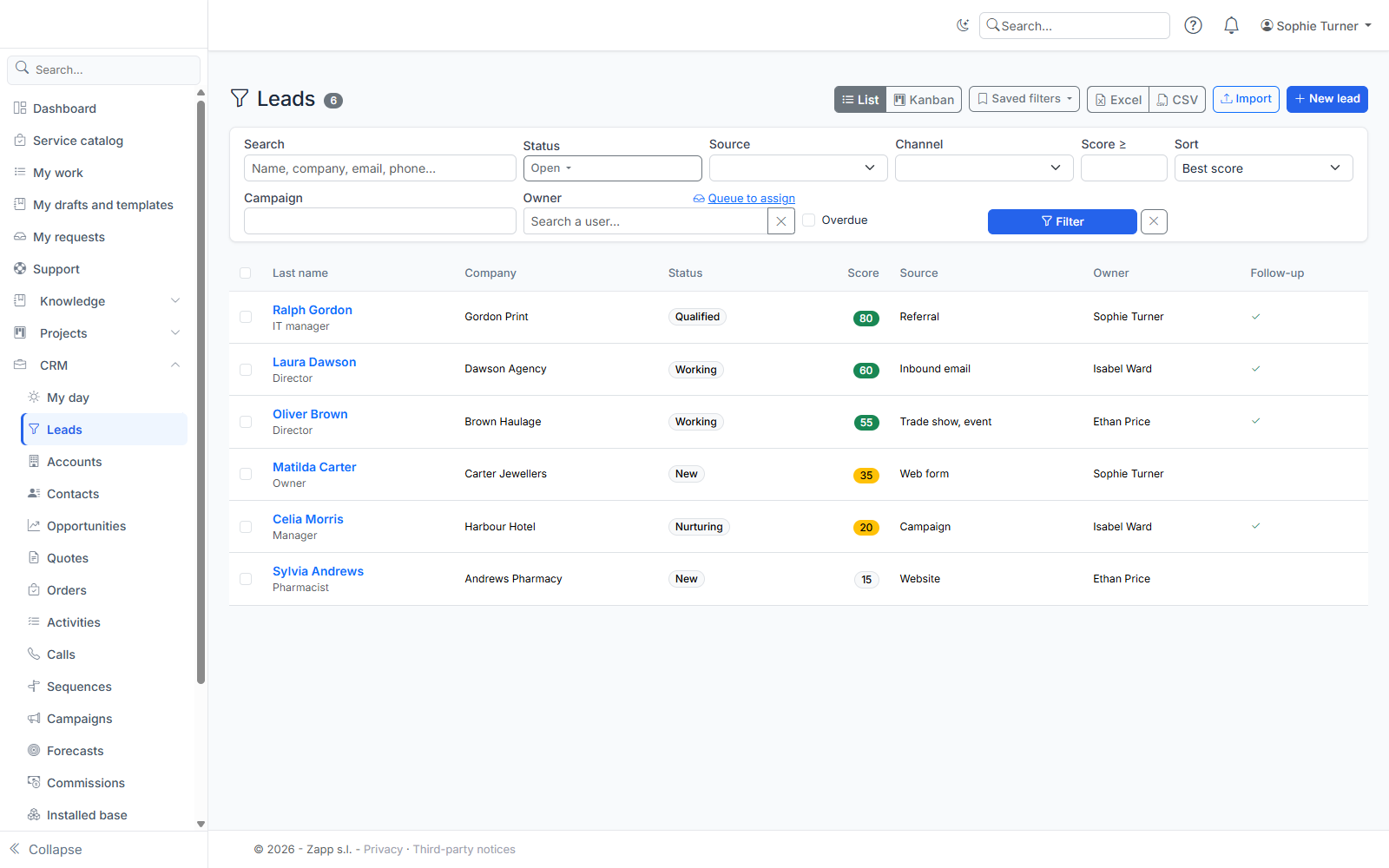Click Opportunities chart icon
Image resolution: width=1389 pixels, height=868 pixels.
(34, 526)
